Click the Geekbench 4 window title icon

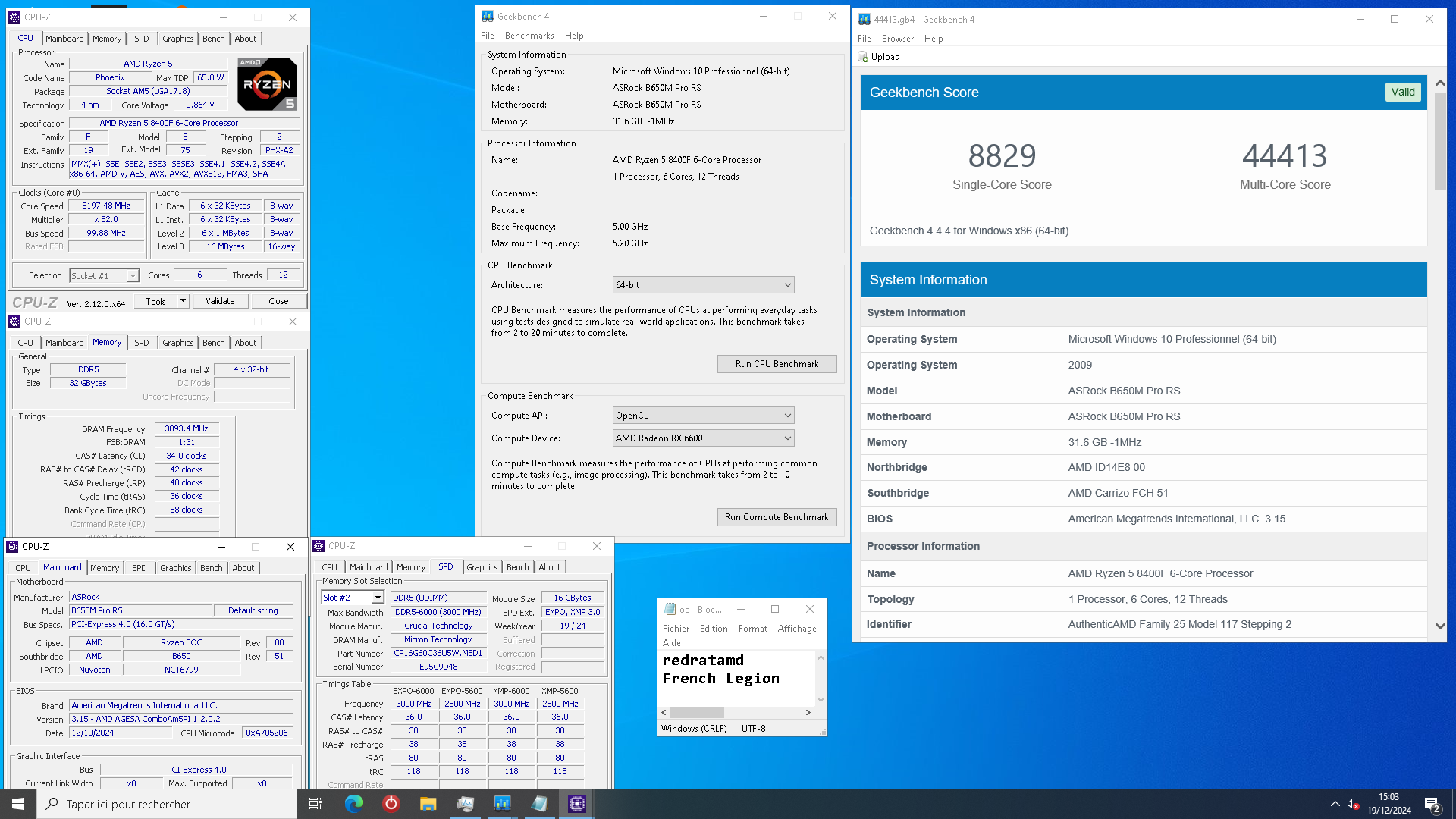pos(488,16)
